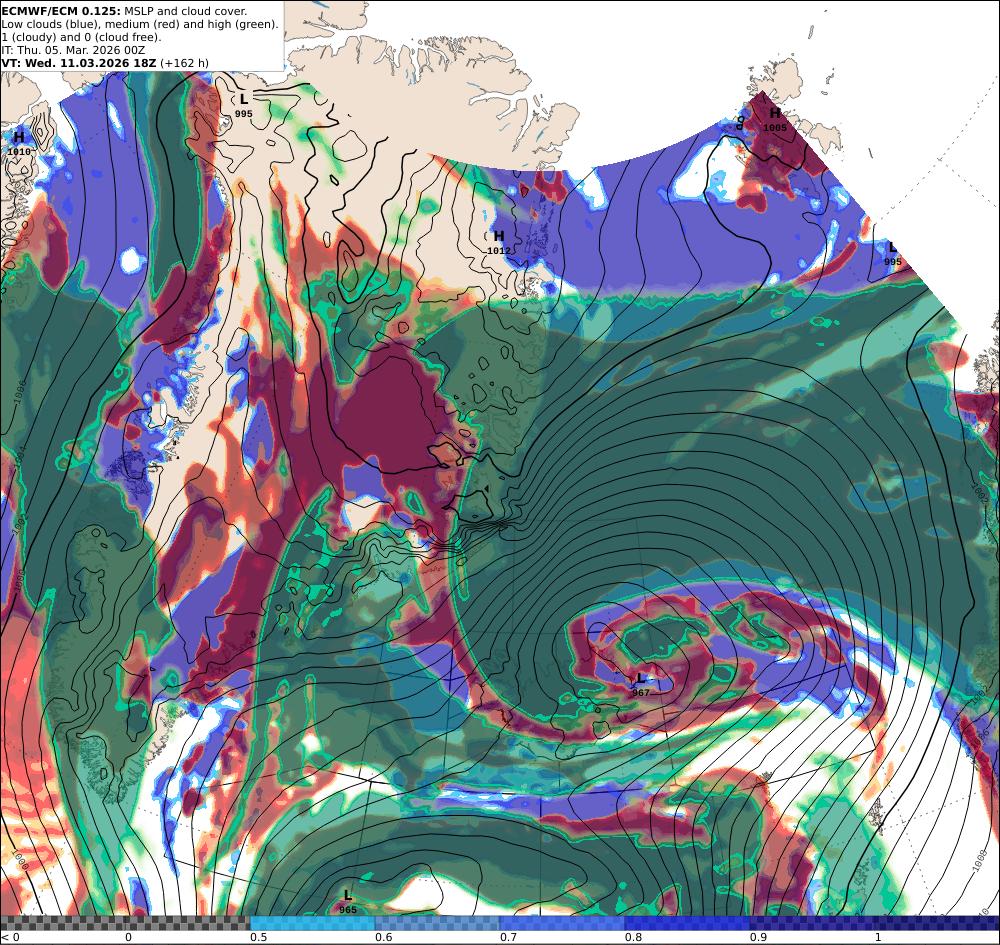Click the 'ECMWF/ECM 0.125:' title text
Screen dimensions: 1000x945
tap(60, 11)
